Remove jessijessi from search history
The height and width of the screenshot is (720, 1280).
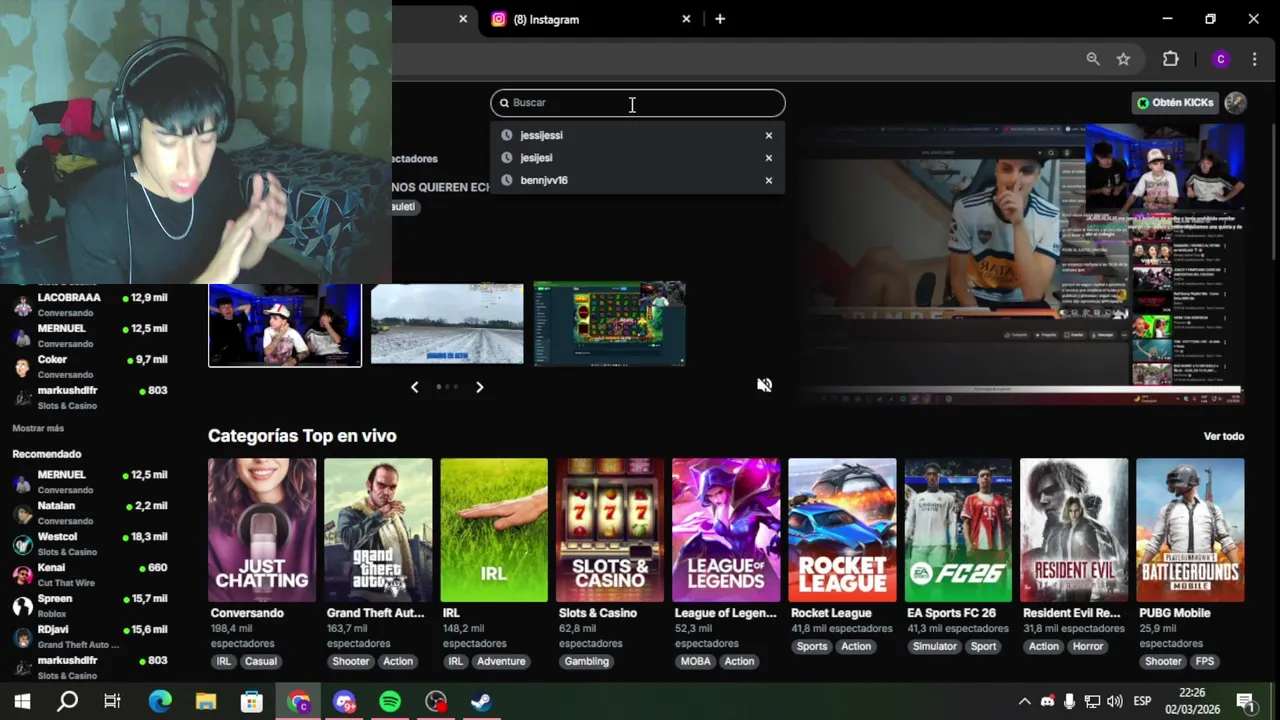[769, 136]
